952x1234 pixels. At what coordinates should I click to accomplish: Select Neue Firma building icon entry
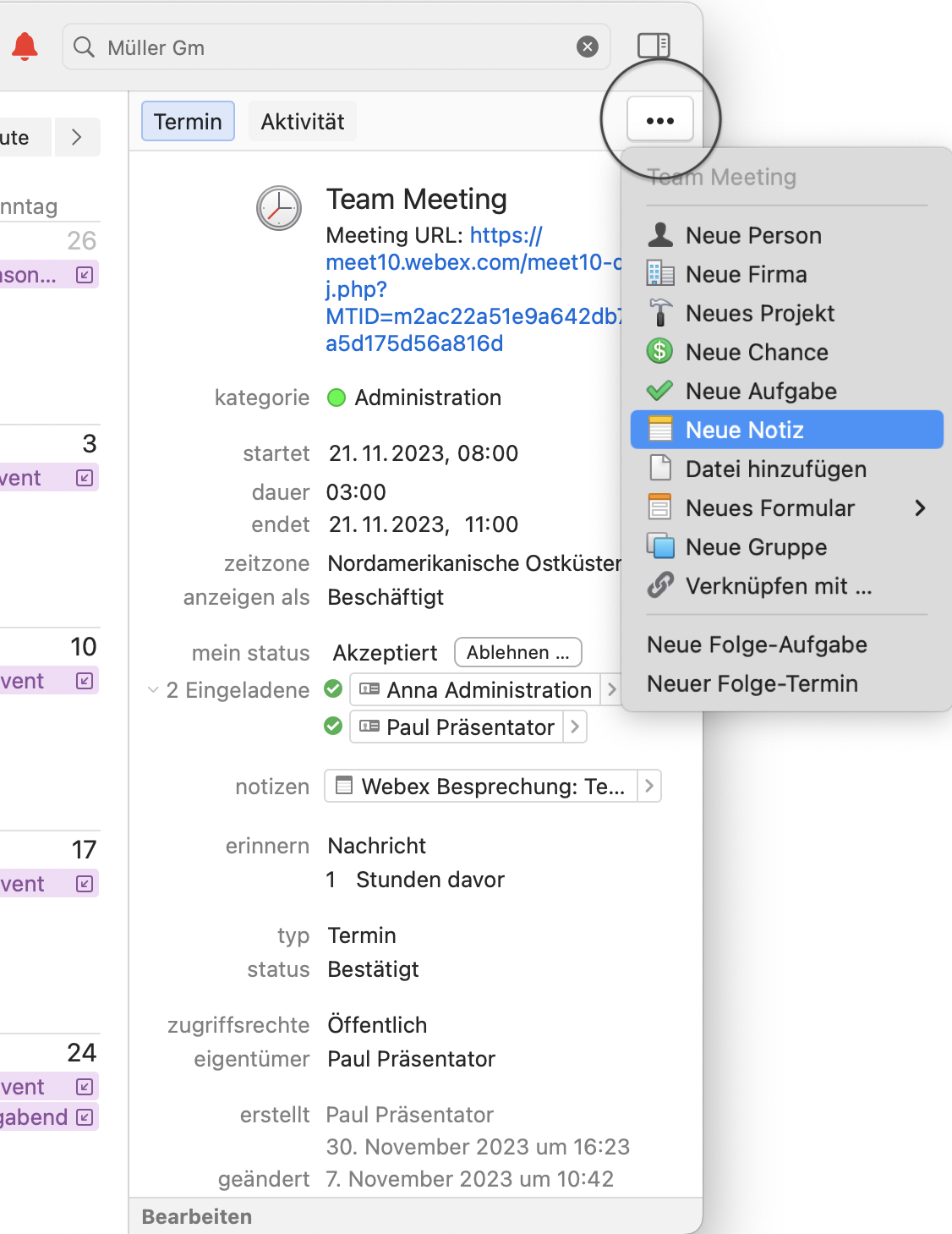point(746,274)
